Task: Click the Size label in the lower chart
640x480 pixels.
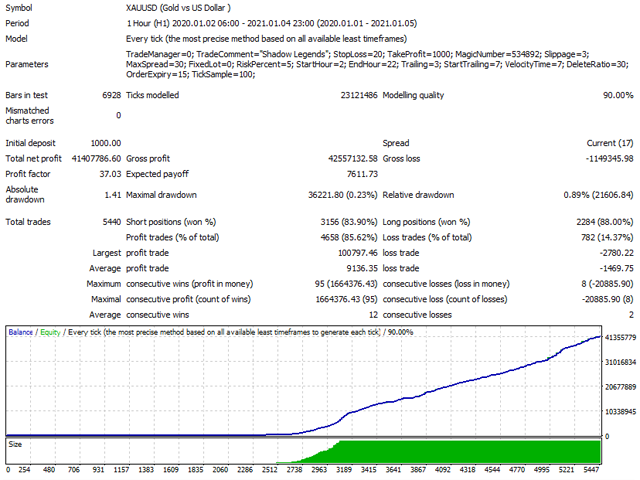Action: 15,444
